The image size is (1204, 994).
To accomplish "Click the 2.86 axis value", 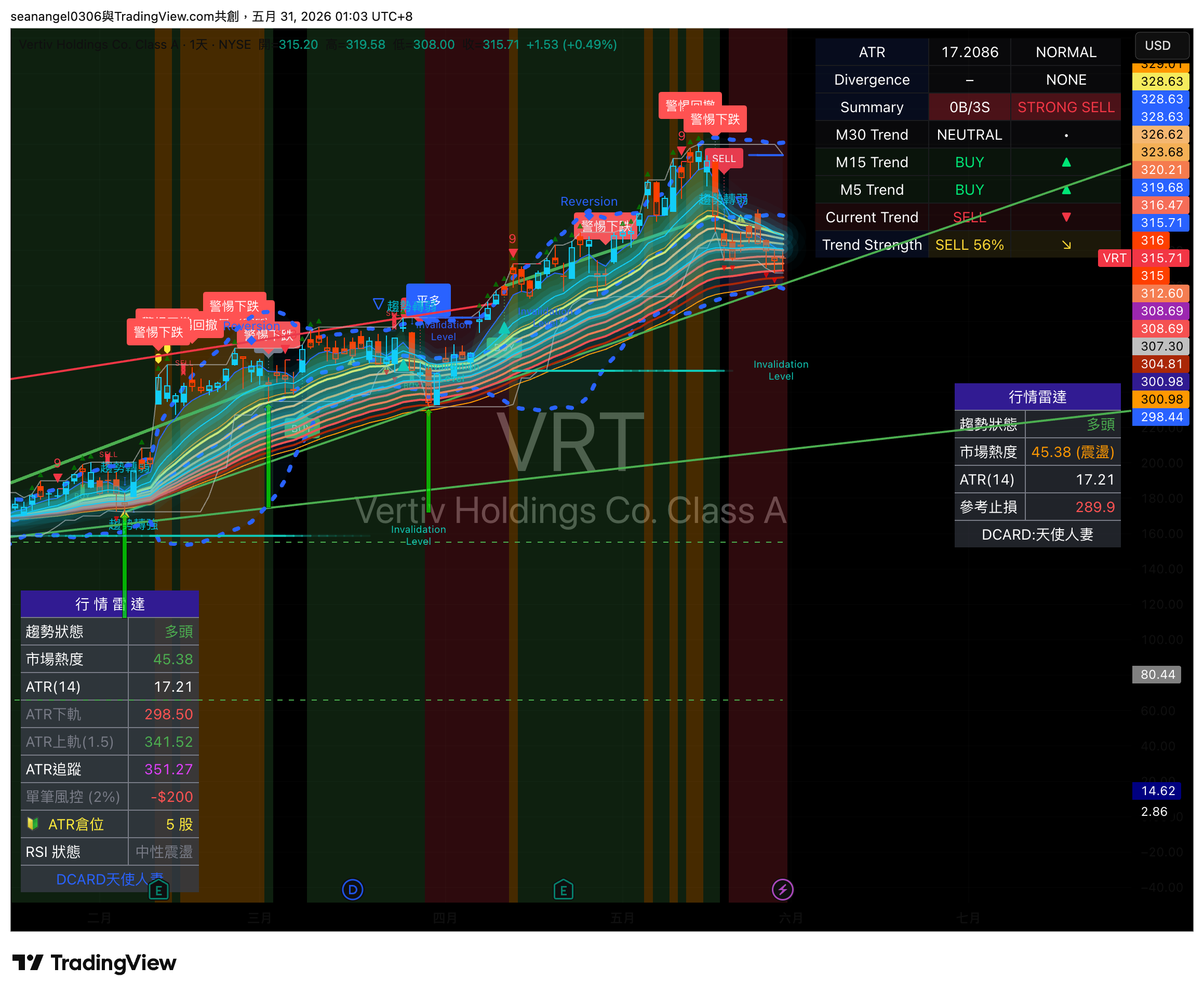I will click(x=1154, y=811).
